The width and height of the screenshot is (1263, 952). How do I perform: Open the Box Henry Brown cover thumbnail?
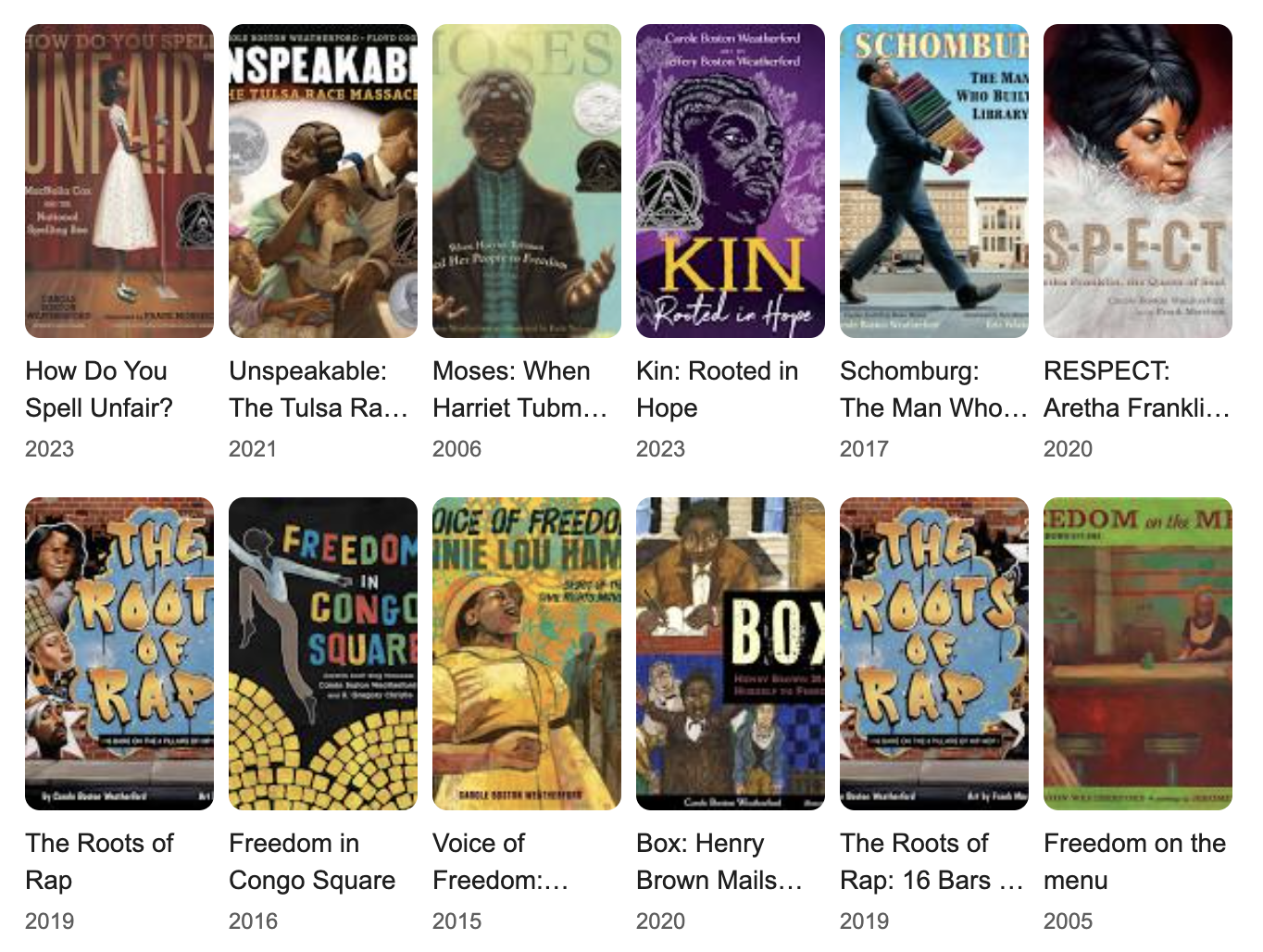731,653
